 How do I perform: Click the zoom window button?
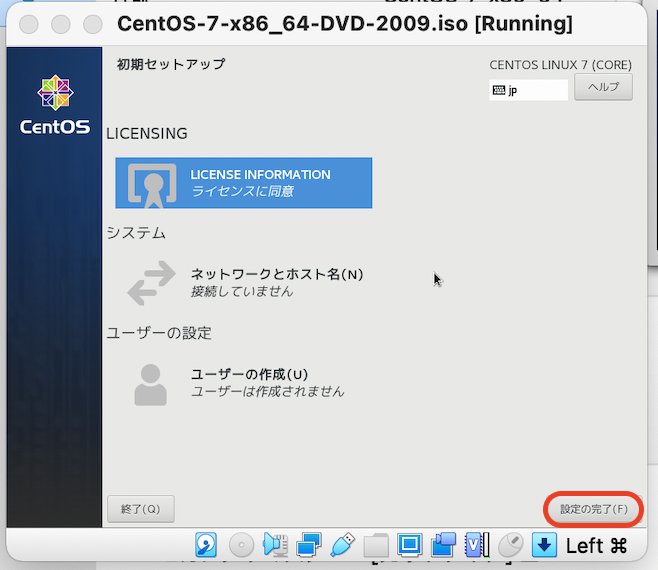point(93,24)
